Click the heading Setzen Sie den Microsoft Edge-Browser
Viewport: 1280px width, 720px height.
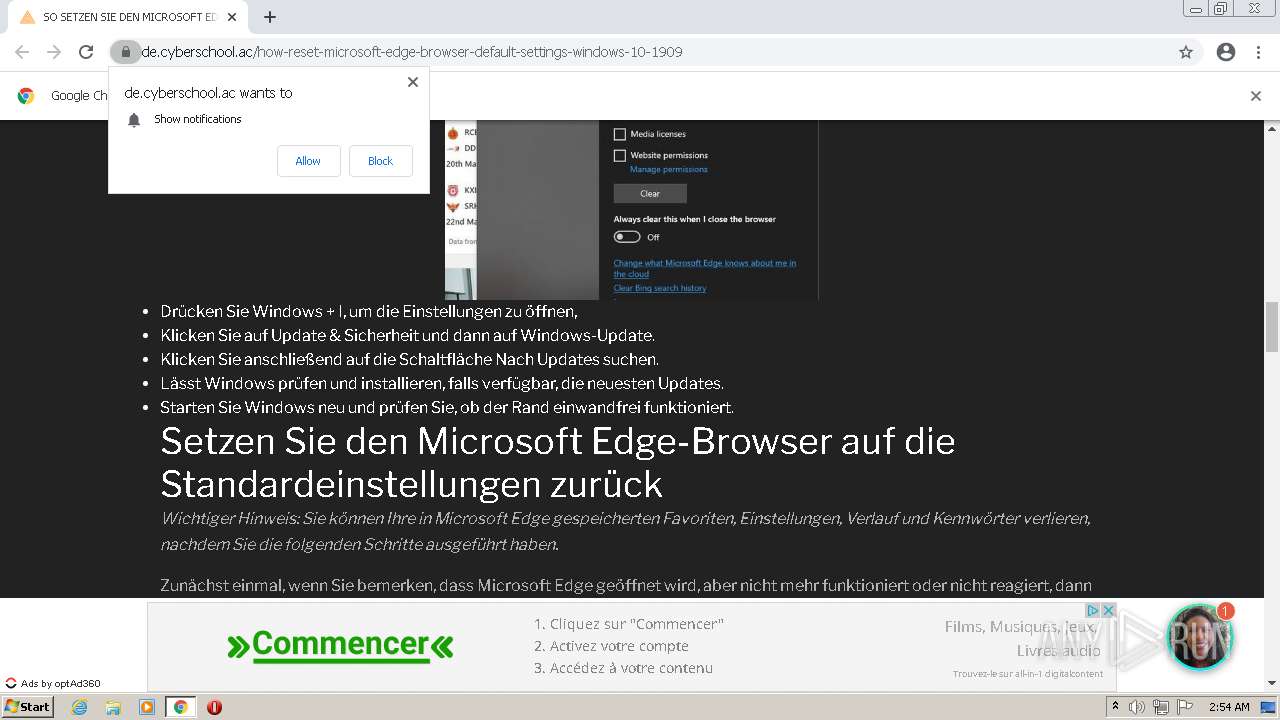(x=558, y=462)
